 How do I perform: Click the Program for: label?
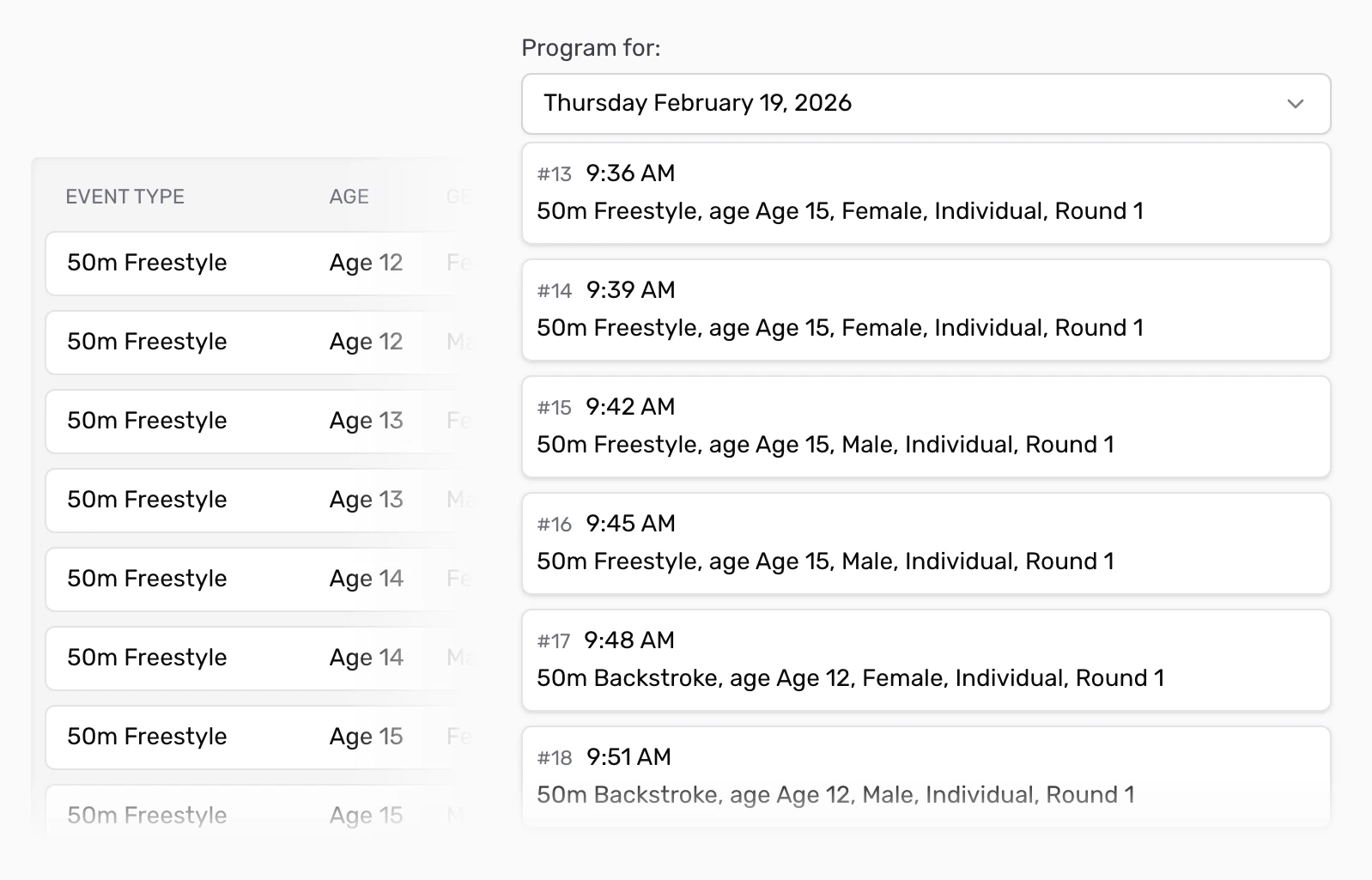pos(592,48)
